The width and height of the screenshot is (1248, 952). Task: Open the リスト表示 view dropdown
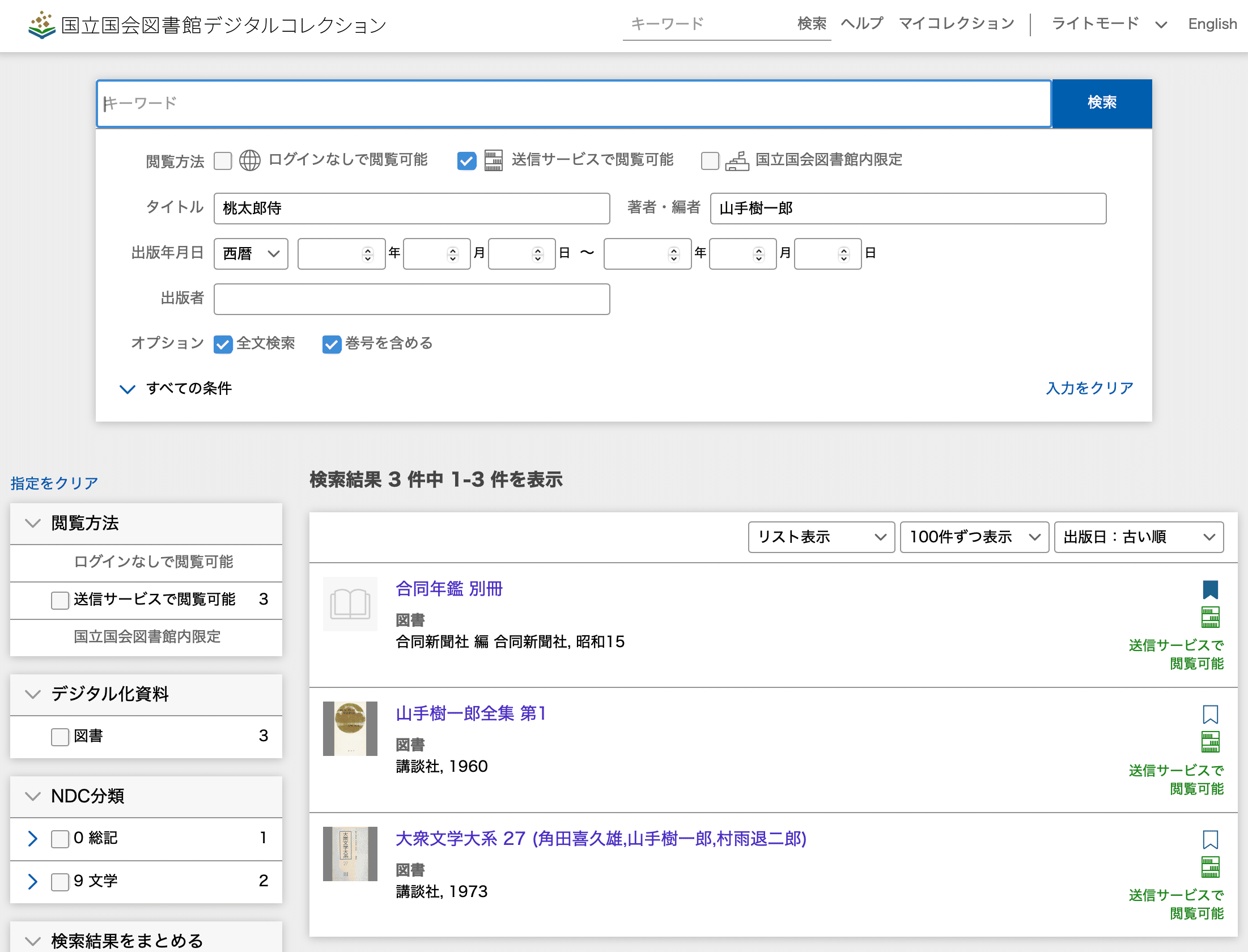pos(821,537)
